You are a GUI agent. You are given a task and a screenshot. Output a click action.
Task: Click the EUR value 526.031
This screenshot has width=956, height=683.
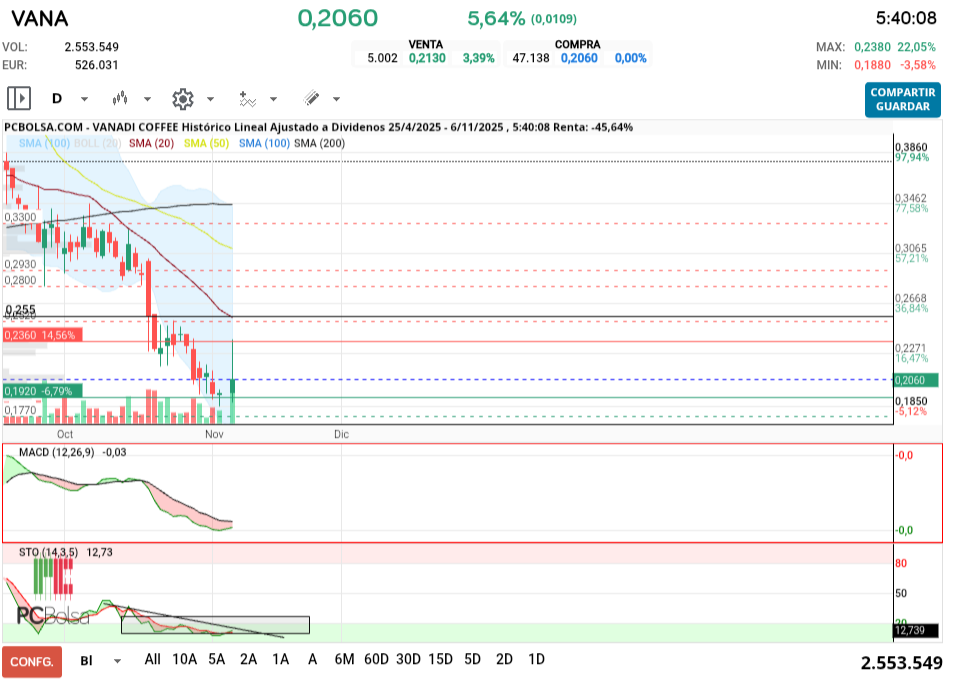(96, 65)
